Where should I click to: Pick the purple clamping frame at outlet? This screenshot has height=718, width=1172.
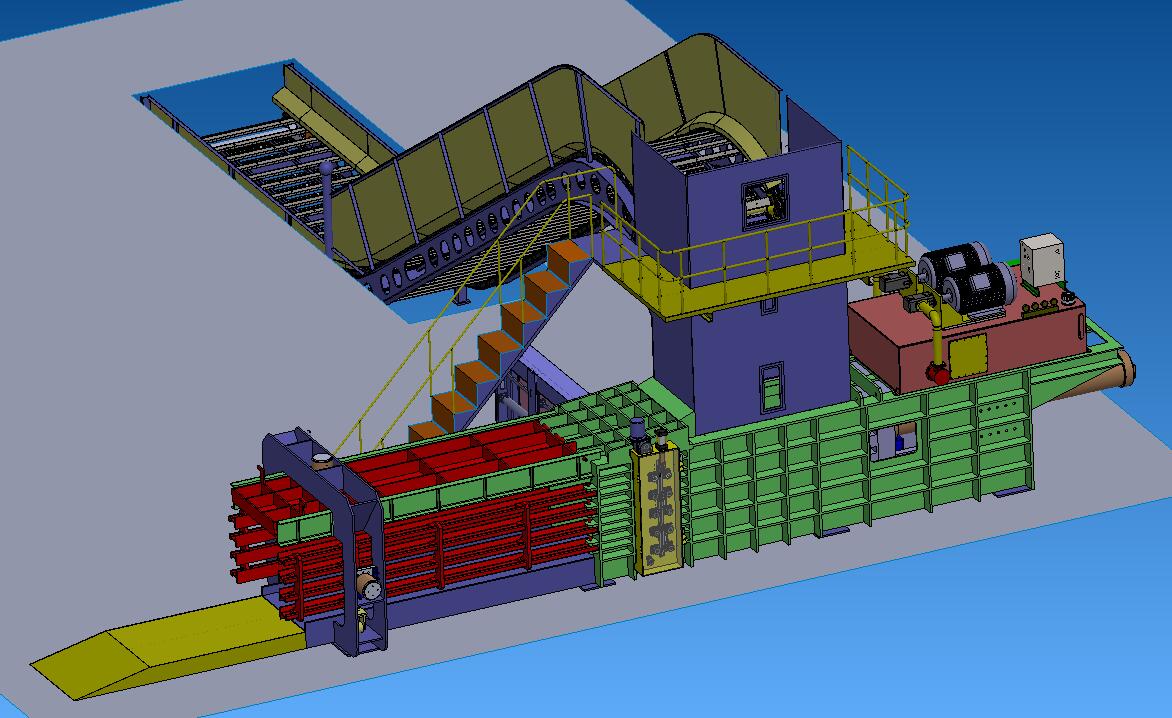pos(326,542)
